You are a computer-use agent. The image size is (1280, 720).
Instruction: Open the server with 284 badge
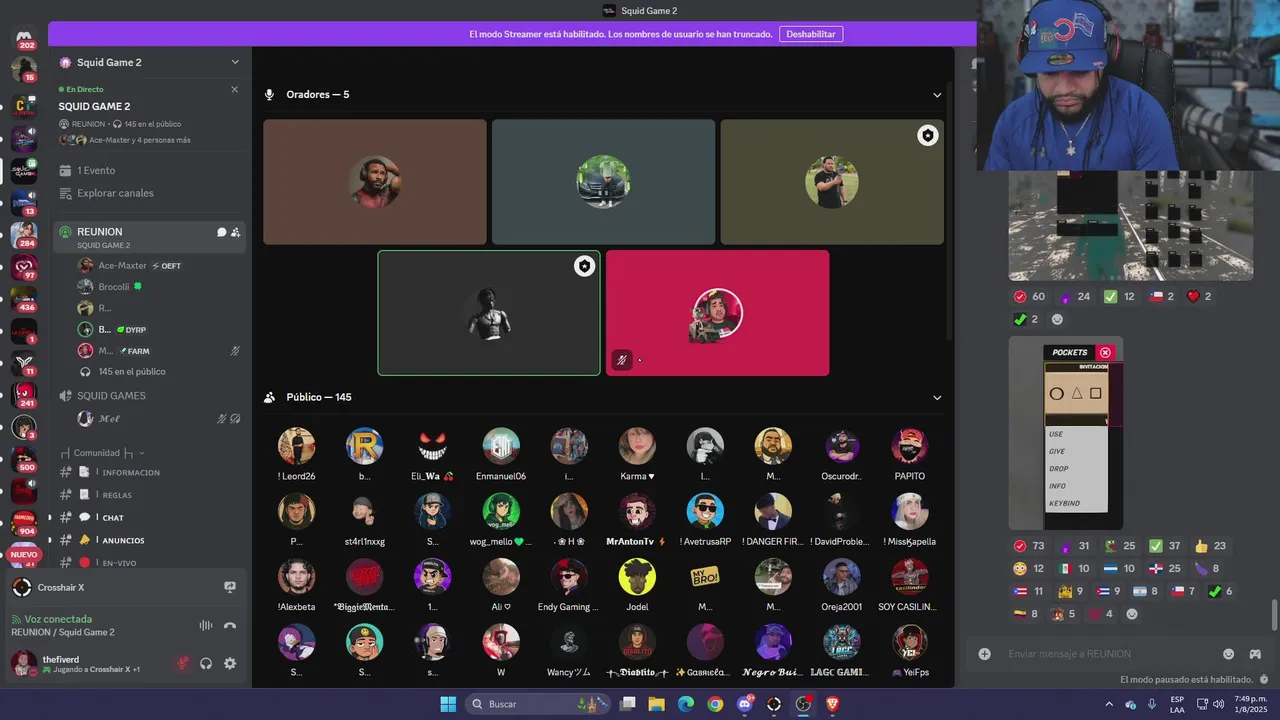tap(24, 234)
